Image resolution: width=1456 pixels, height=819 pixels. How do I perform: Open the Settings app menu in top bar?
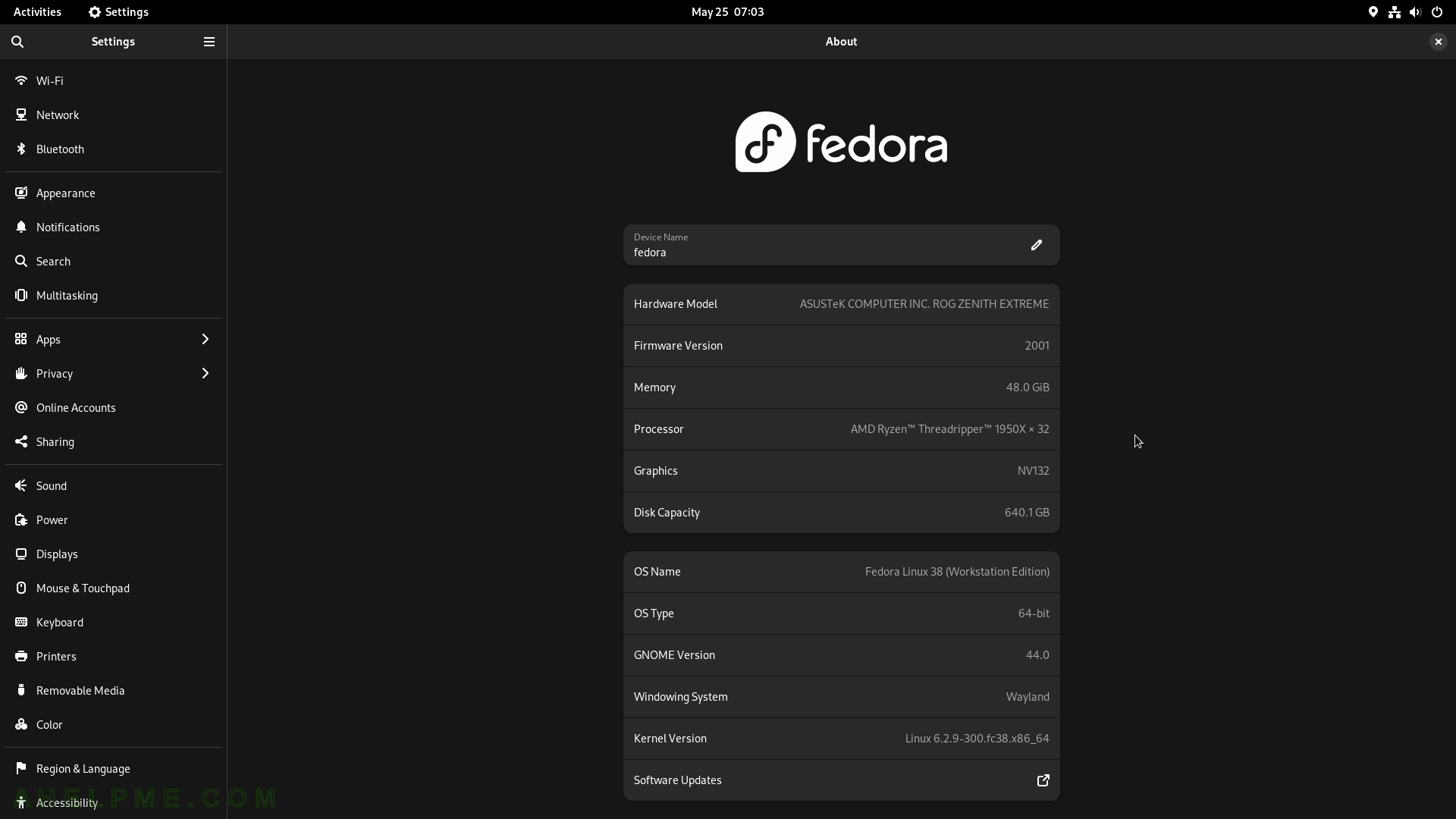click(x=118, y=12)
